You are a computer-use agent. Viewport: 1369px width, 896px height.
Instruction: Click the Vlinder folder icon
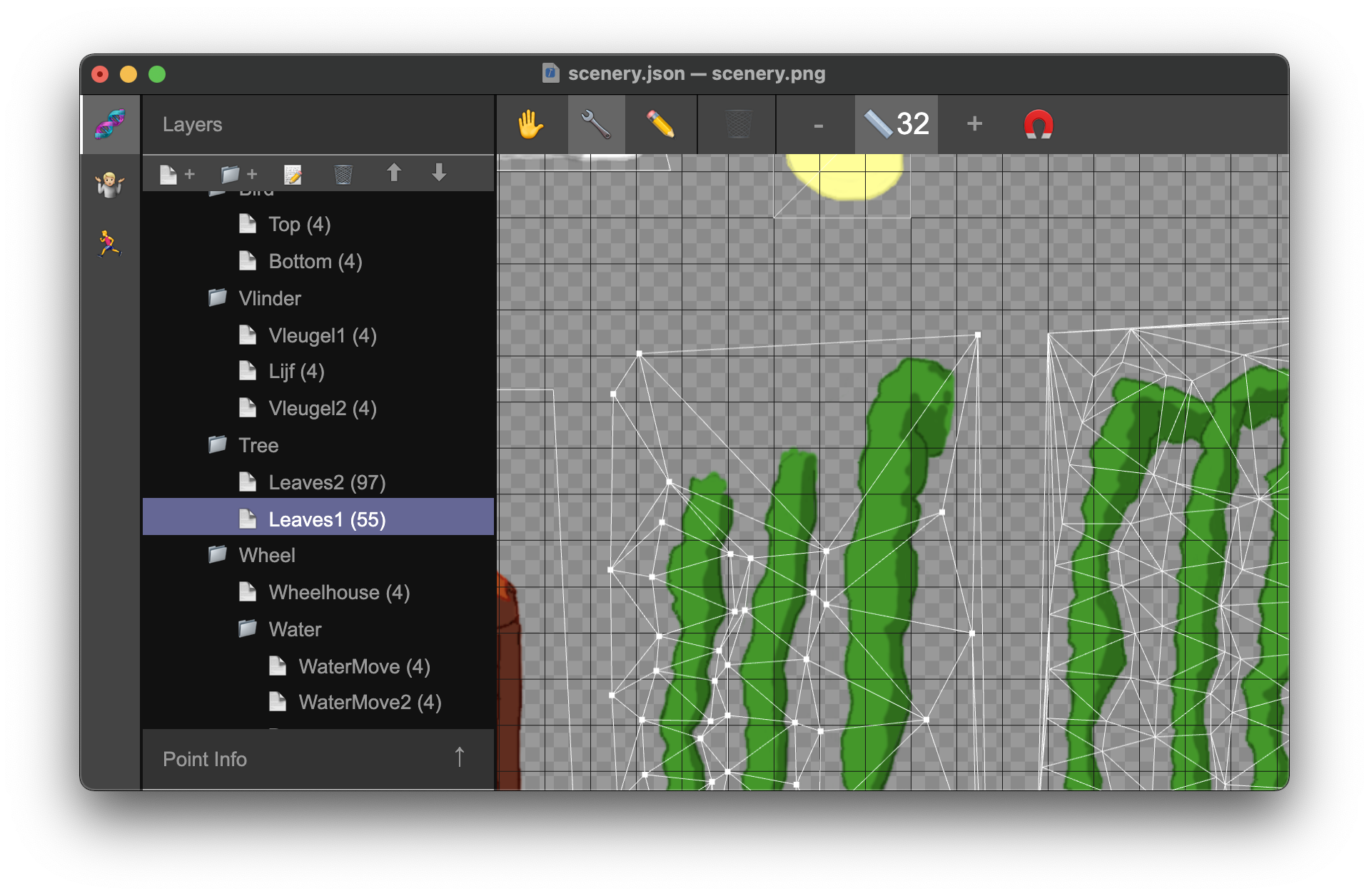pyautogui.click(x=218, y=297)
